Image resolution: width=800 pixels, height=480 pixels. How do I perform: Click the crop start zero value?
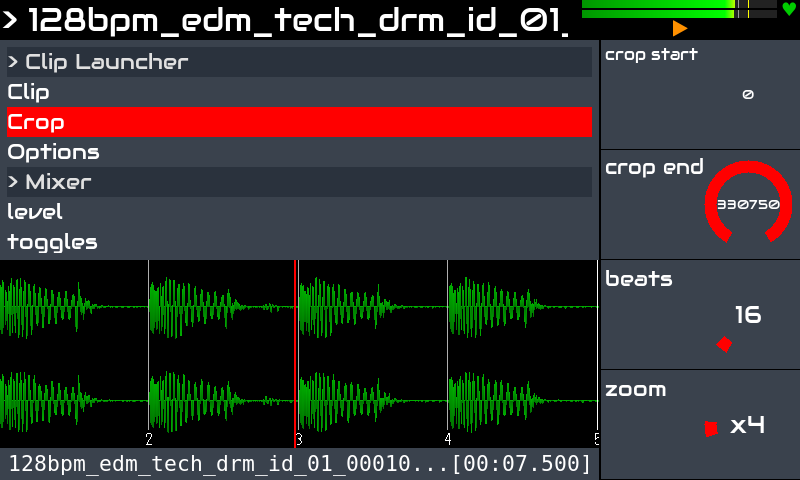point(748,94)
